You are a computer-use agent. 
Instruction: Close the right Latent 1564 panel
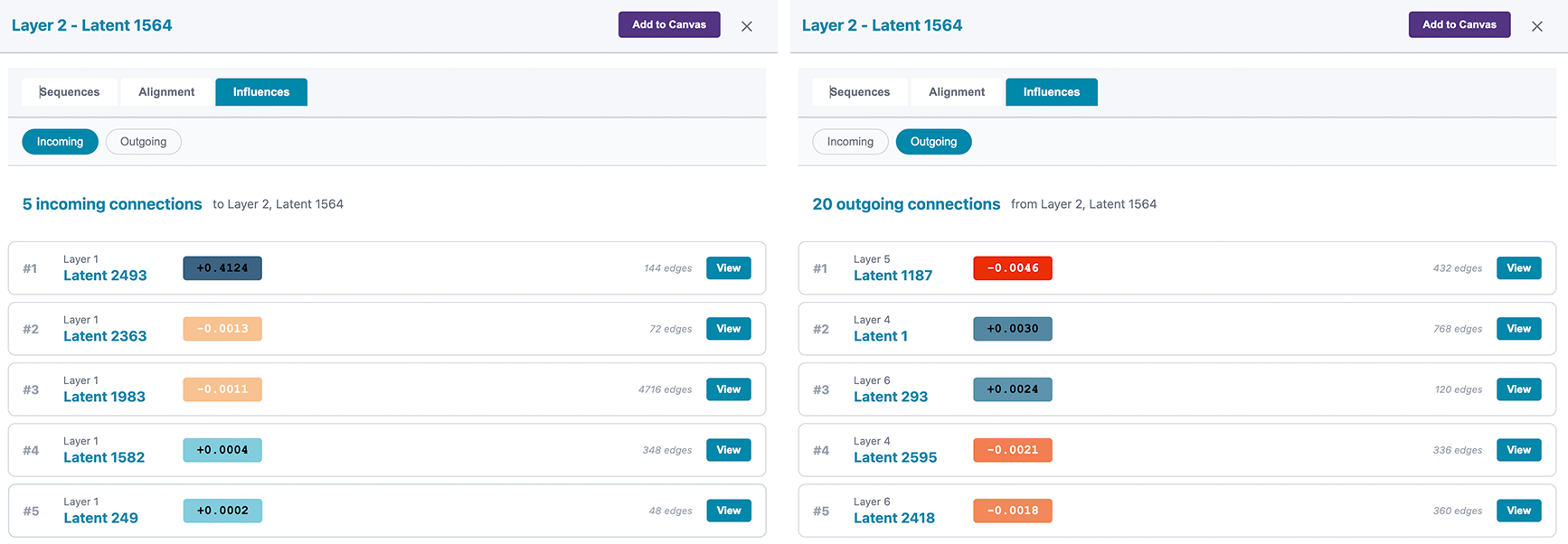point(1536,26)
